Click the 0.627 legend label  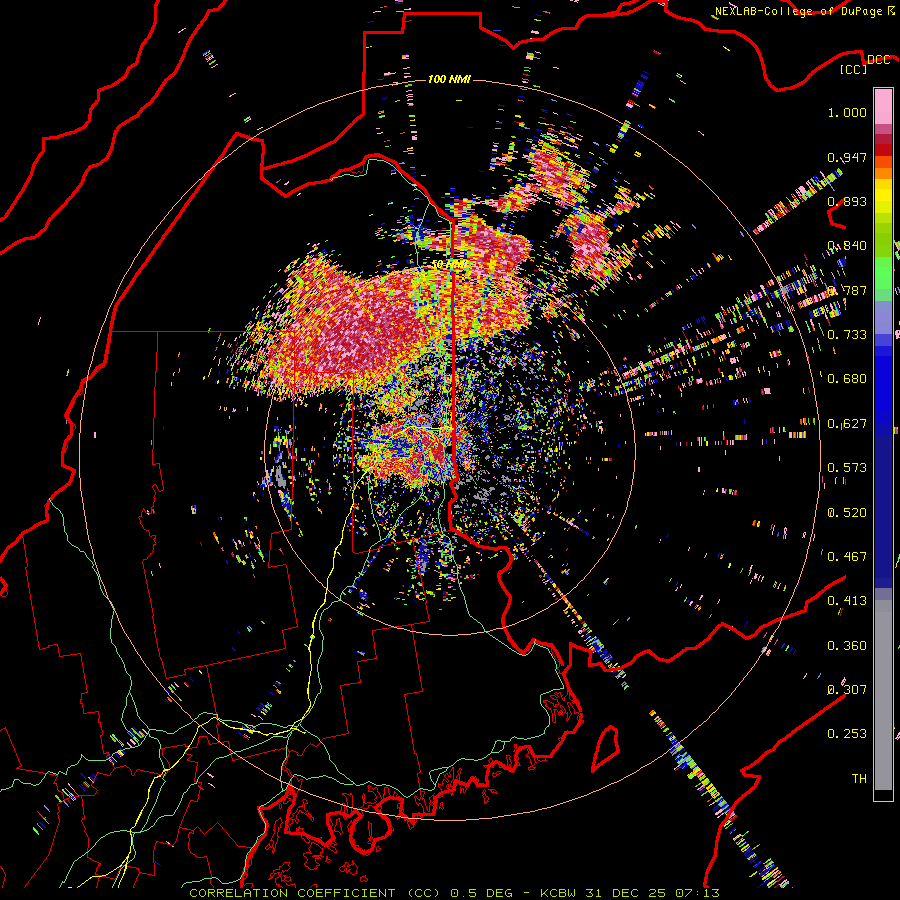tap(847, 424)
